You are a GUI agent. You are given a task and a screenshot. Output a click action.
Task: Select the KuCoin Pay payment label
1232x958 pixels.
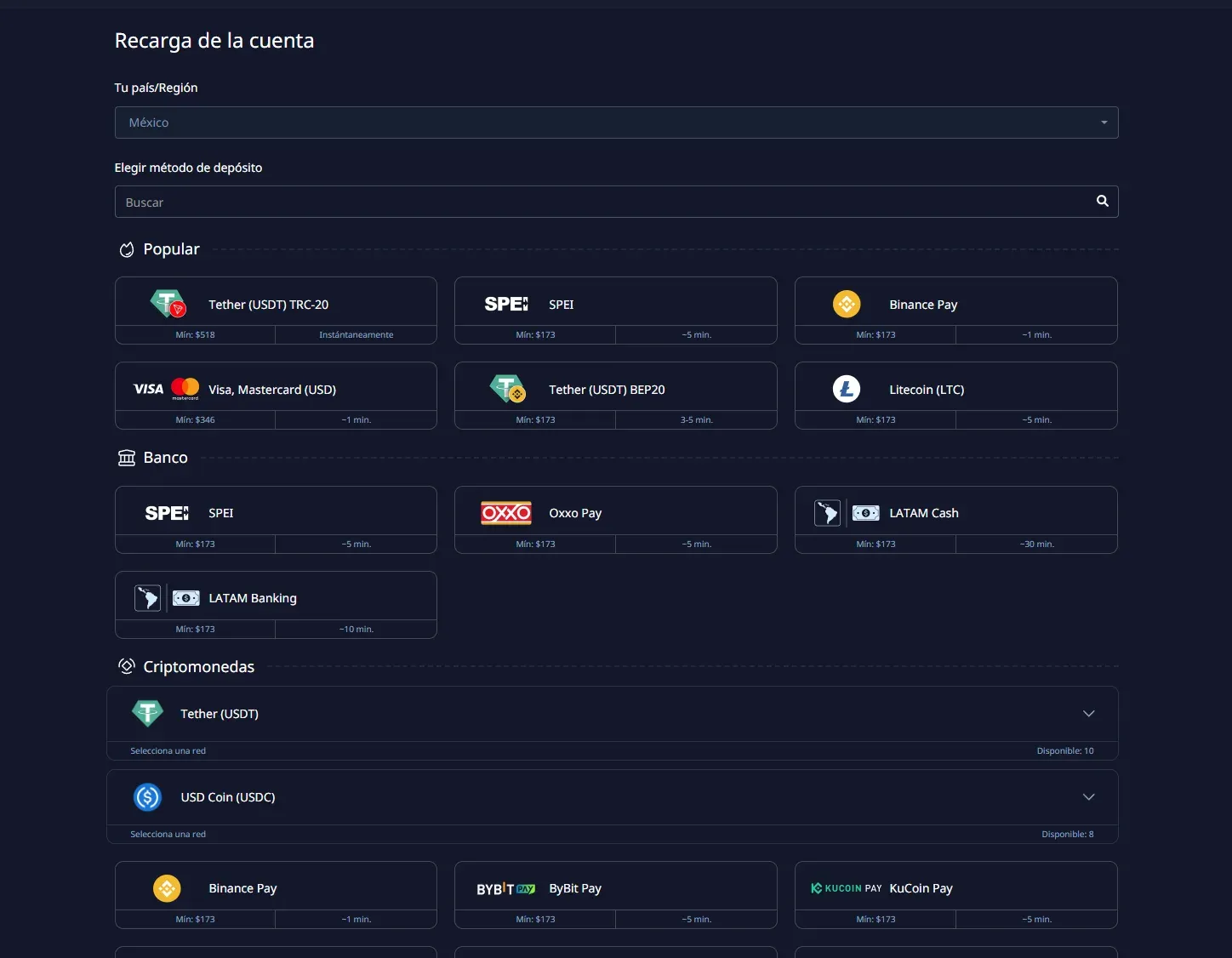(921, 888)
